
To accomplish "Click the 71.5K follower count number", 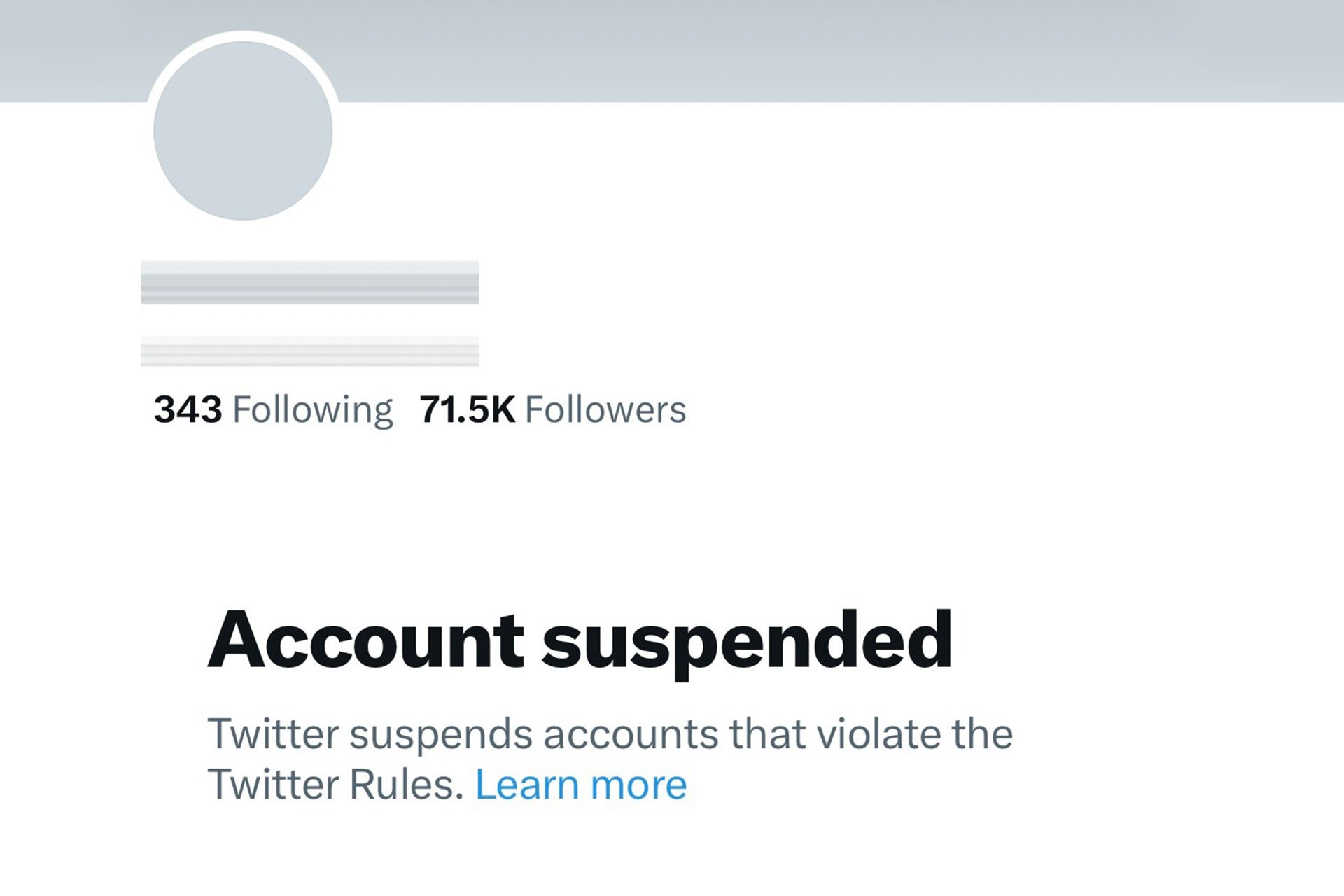I will pyautogui.click(x=467, y=410).
